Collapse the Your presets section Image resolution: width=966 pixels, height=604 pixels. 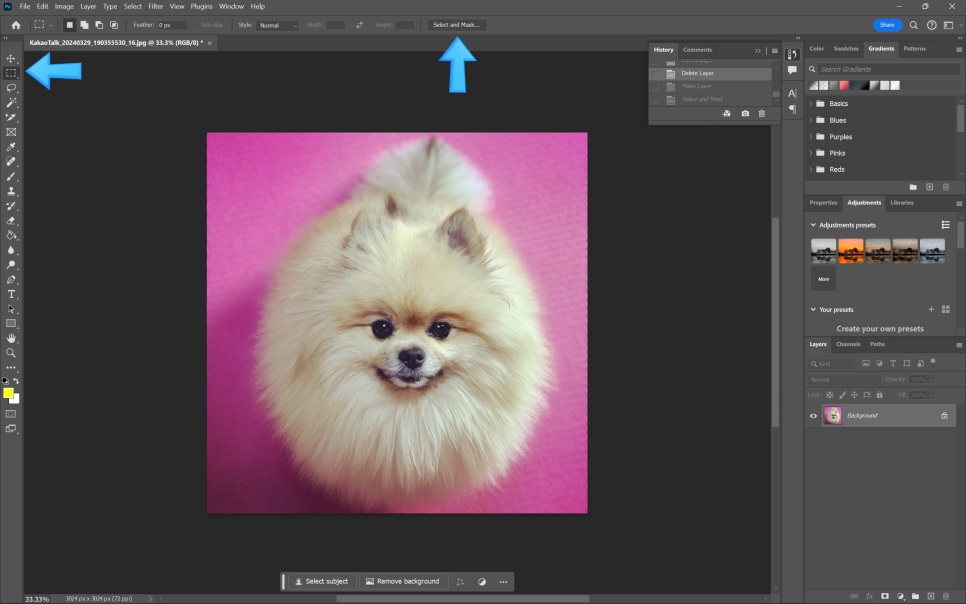pos(813,309)
